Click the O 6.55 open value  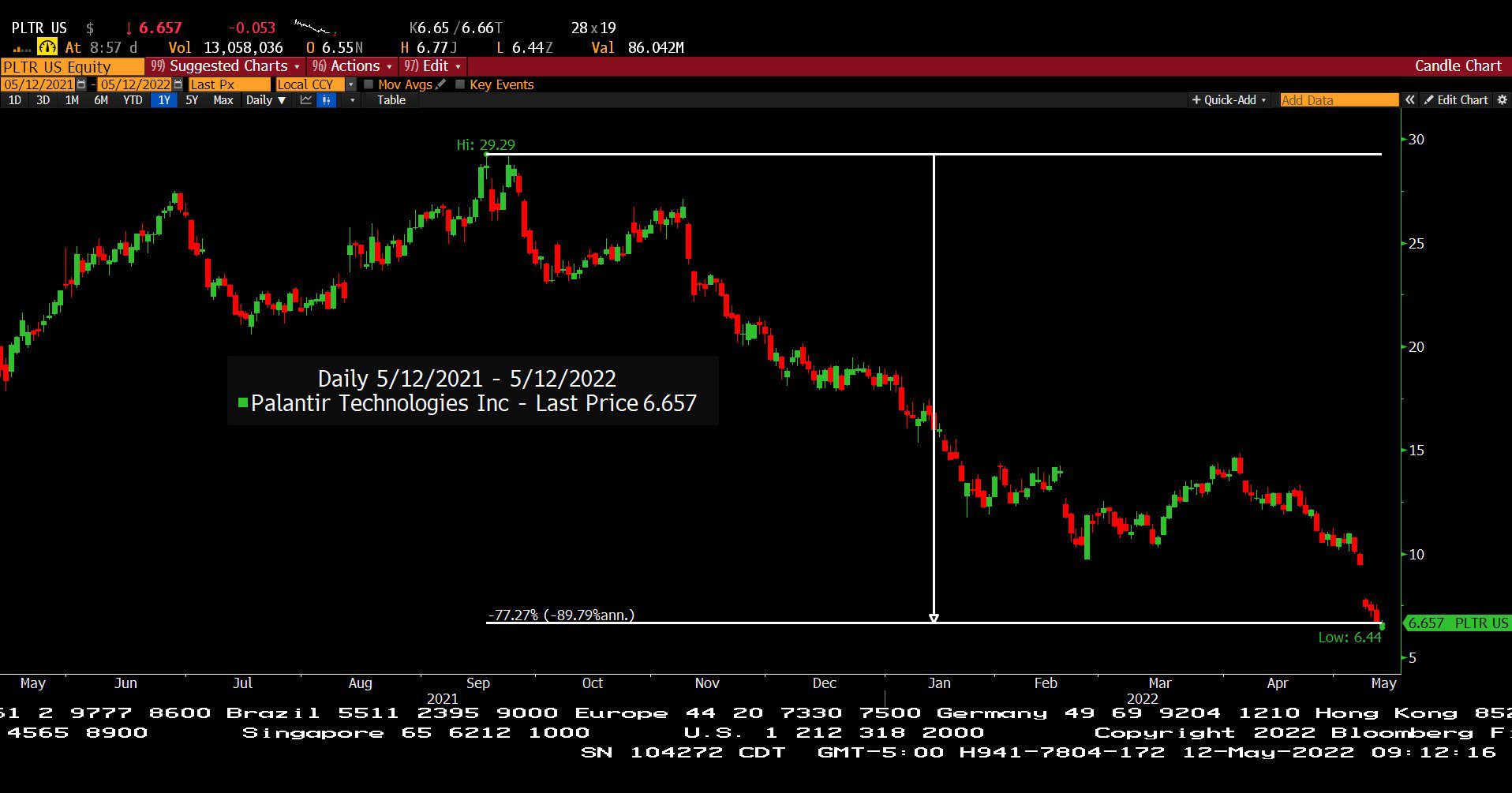[x=335, y=48]
